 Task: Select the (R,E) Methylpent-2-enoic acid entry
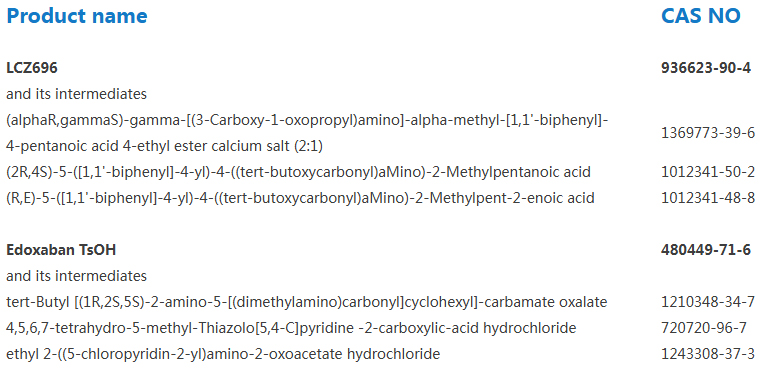point(300,198)
